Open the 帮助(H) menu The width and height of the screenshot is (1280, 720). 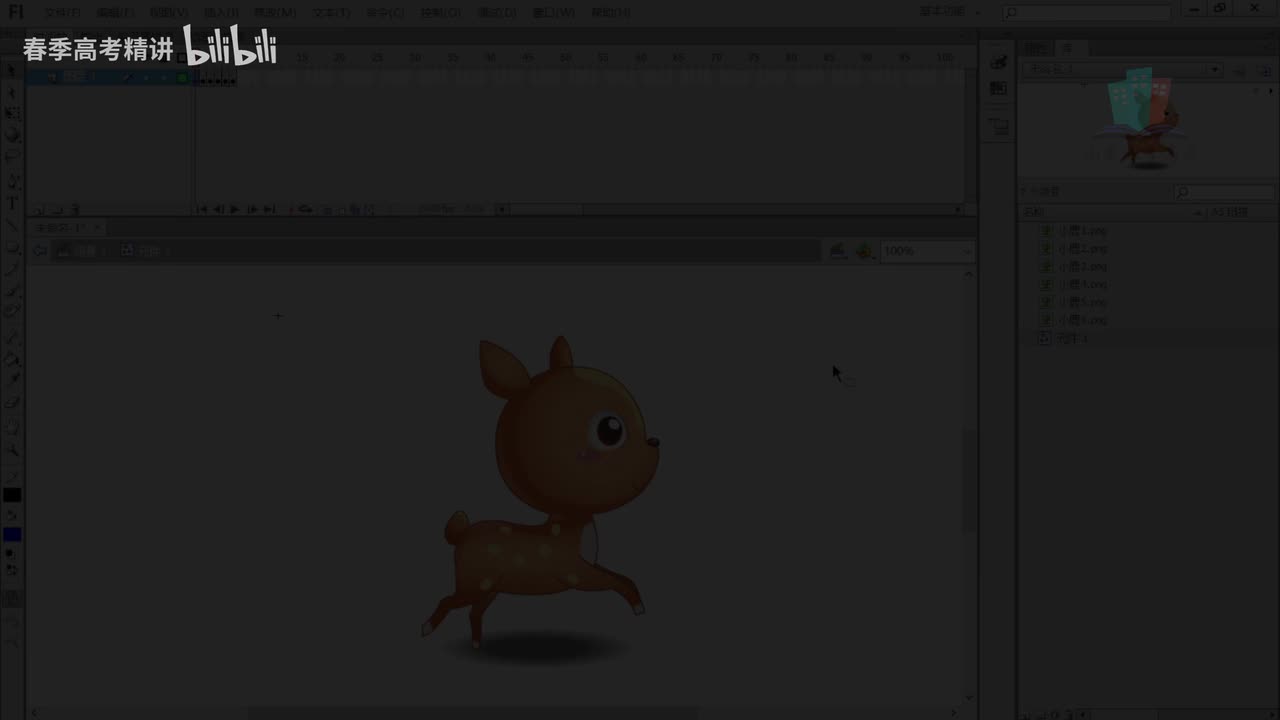610,12
